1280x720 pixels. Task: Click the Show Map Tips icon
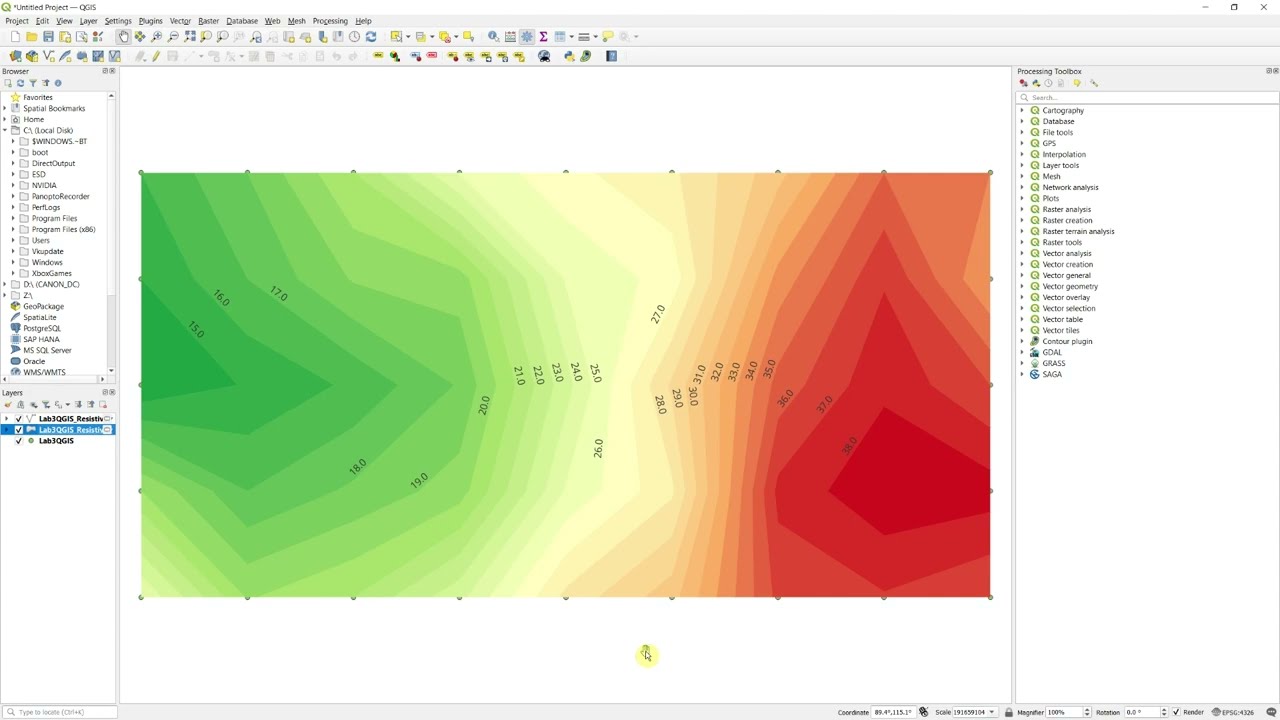(x=607, y=37)
